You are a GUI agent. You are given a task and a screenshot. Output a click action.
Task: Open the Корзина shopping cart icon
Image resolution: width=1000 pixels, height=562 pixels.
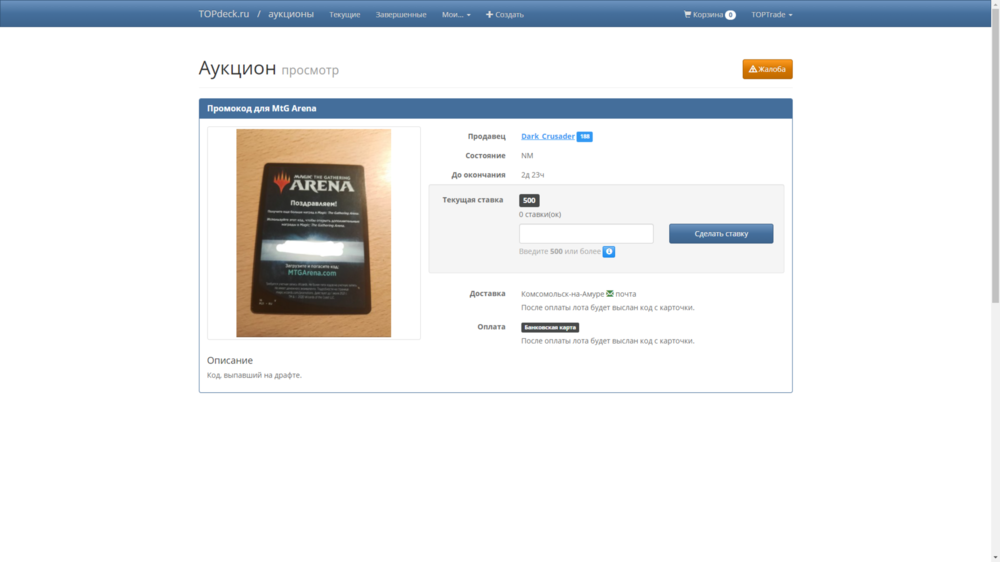pos(687,14)
